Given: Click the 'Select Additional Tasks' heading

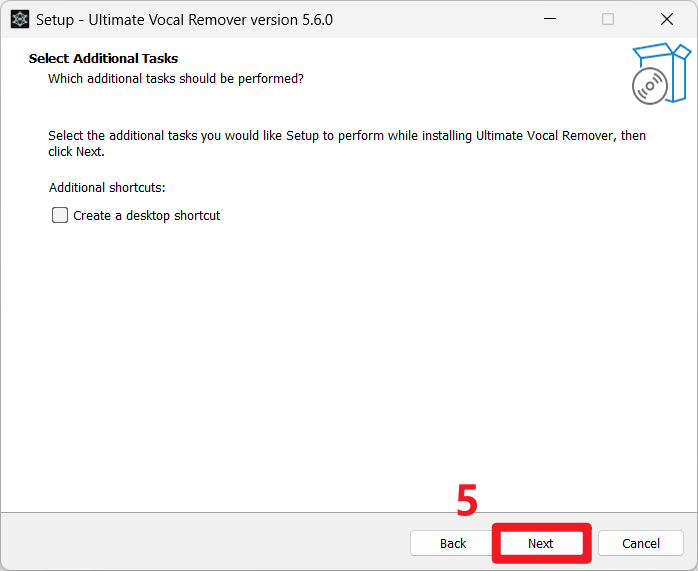Looking at the screenshot, I should point(103,58).
